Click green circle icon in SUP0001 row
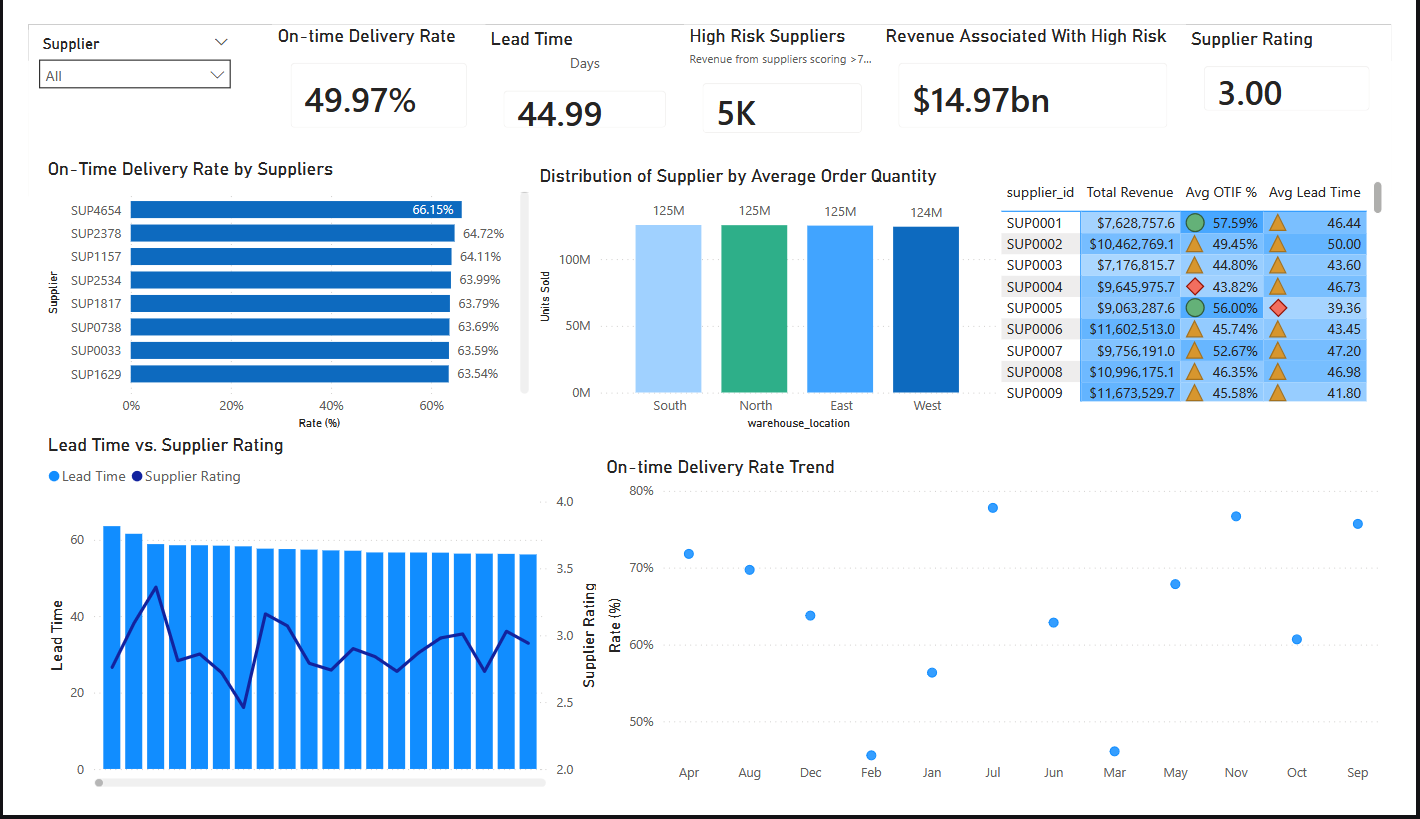Viewport: 1420px width, 819px height. pyautogui.click(x=1194, y=223)
